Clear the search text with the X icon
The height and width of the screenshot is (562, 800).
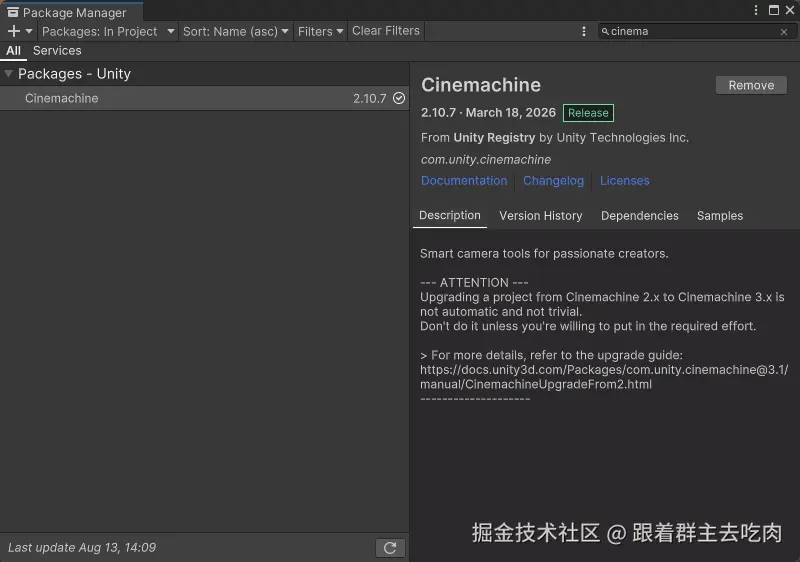784,32
